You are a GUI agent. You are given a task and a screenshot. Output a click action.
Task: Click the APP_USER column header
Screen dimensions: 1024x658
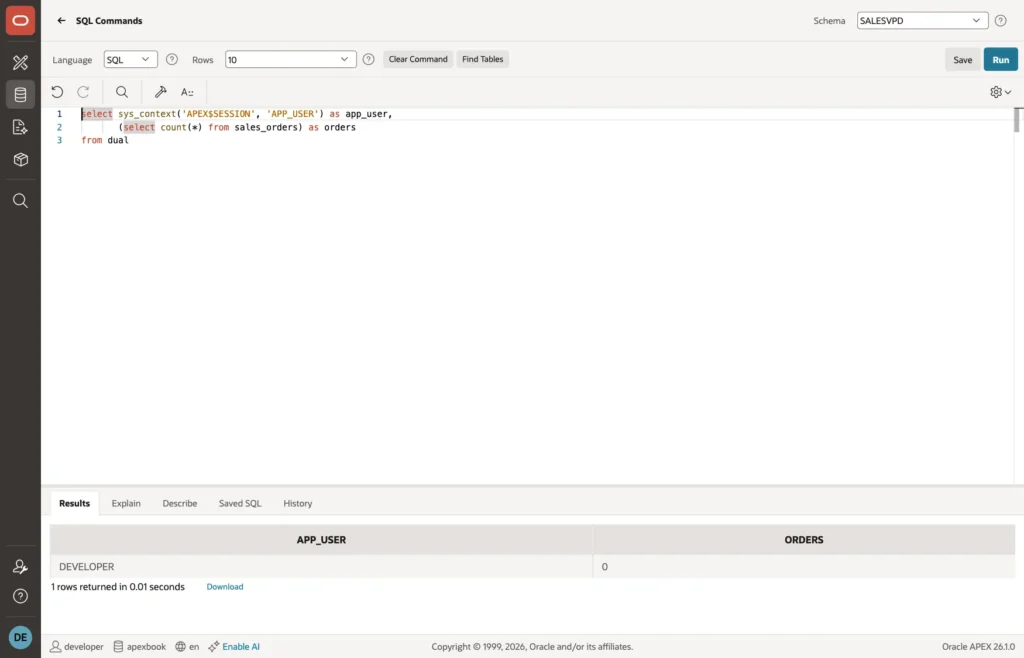pos(321,540)
